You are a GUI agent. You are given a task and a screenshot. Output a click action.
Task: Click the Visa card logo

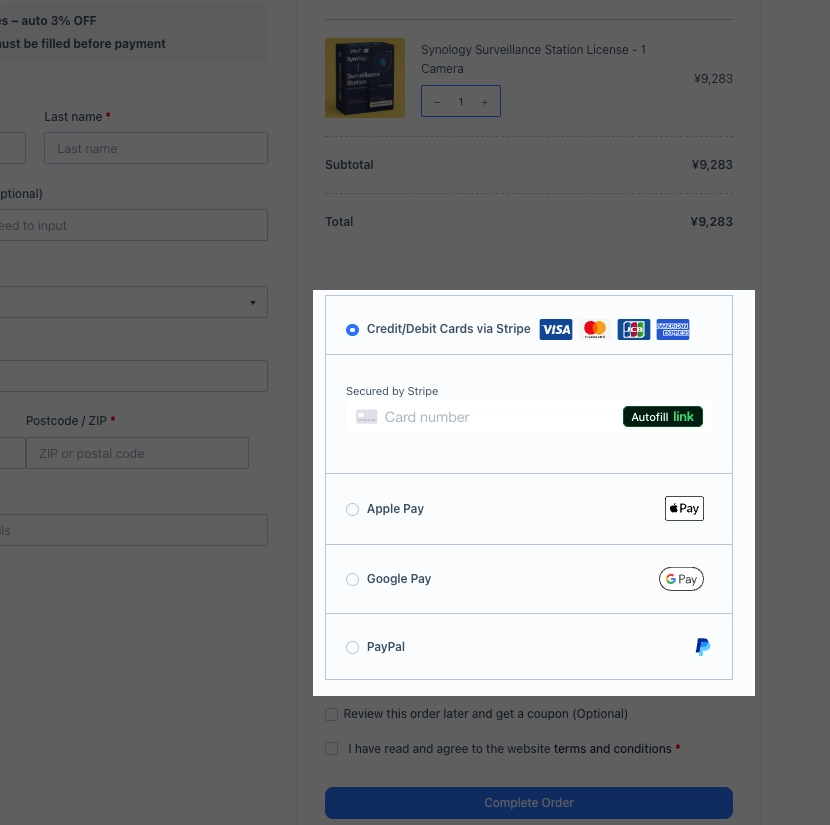click(556, 329)
